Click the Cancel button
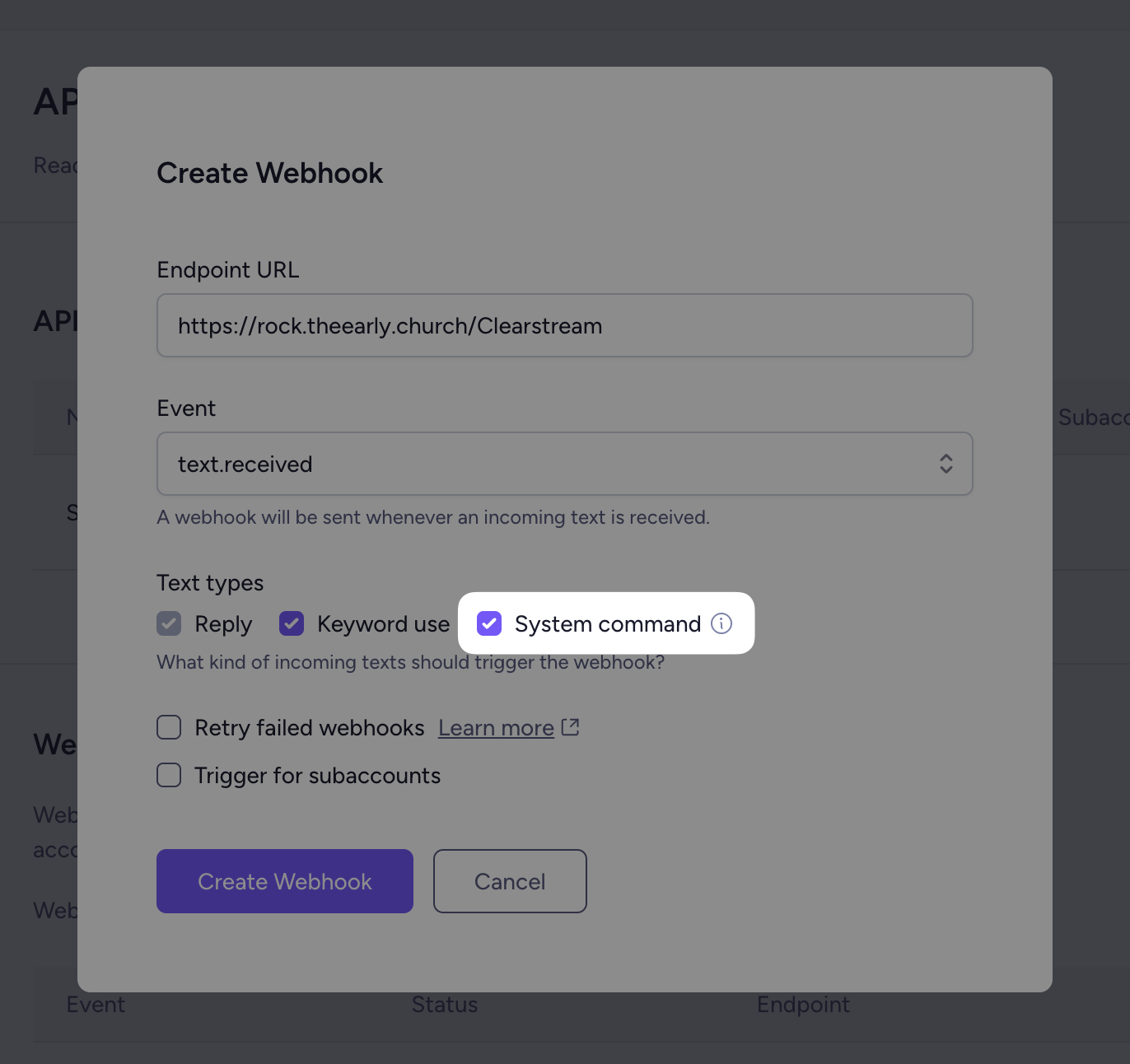 click(x=510, y=881)
